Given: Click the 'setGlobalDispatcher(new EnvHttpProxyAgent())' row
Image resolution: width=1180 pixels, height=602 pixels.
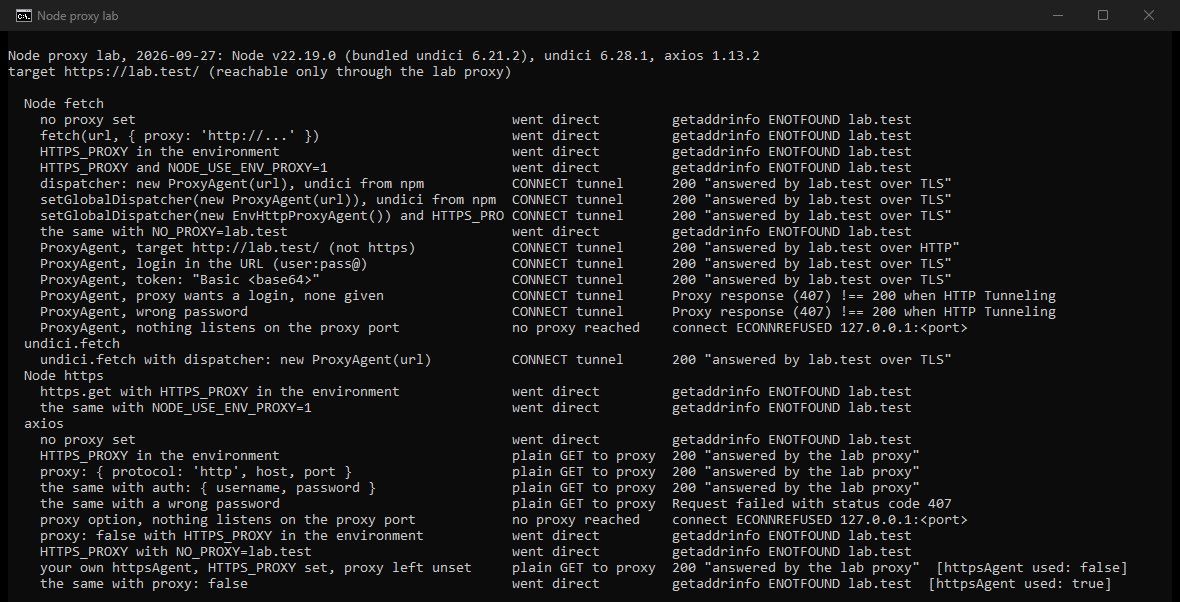Looking at the screenshot, I should [496, 216].
